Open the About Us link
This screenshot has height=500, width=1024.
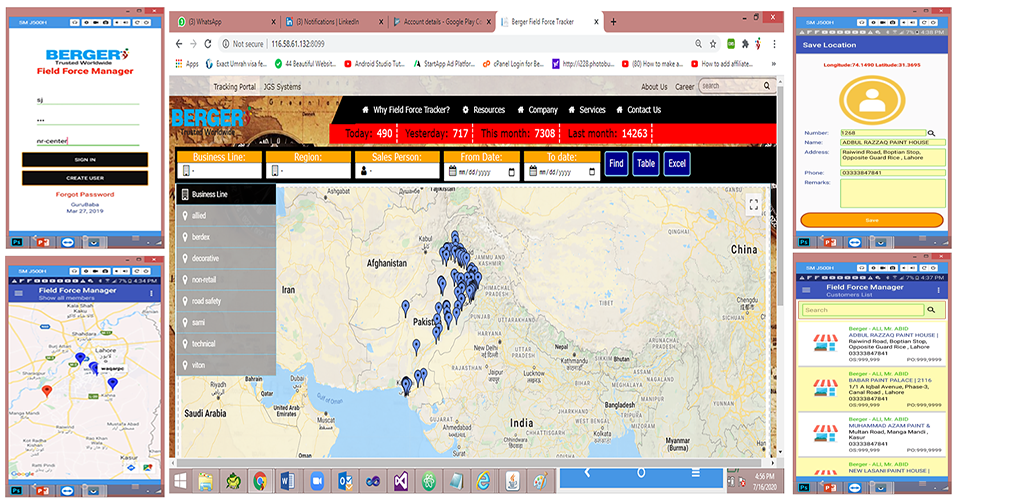[x=654, y=87]
